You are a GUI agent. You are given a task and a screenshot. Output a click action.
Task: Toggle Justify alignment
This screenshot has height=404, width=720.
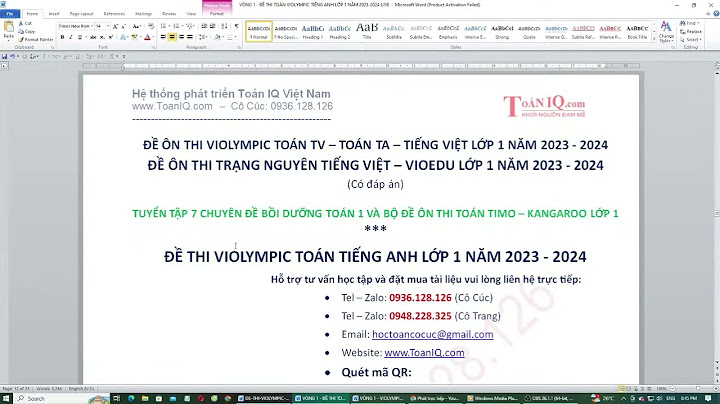click(190, 37)
